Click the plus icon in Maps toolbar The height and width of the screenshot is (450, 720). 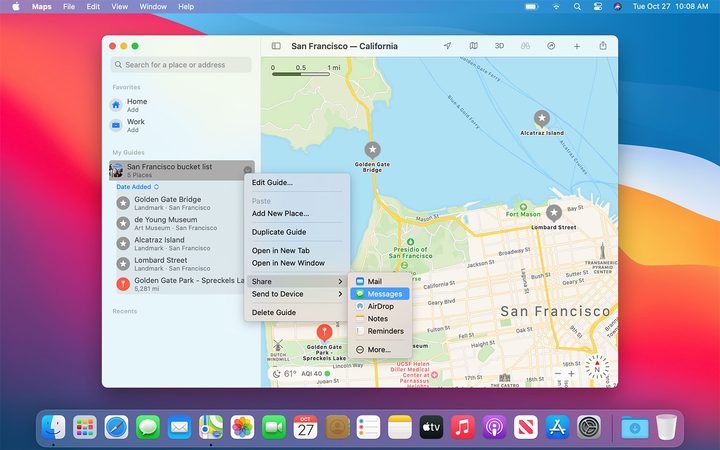[577, 46]
